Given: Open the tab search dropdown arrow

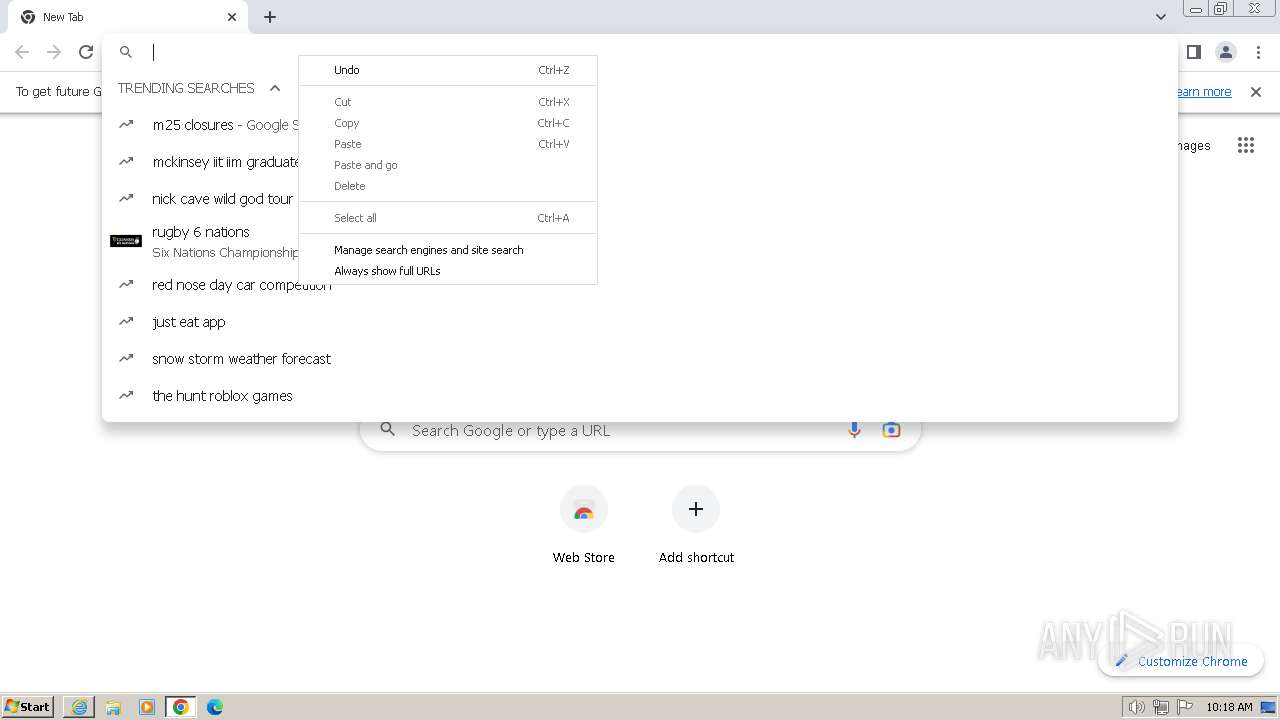Looking at the screenshot, I should (x=1160, y=17).
